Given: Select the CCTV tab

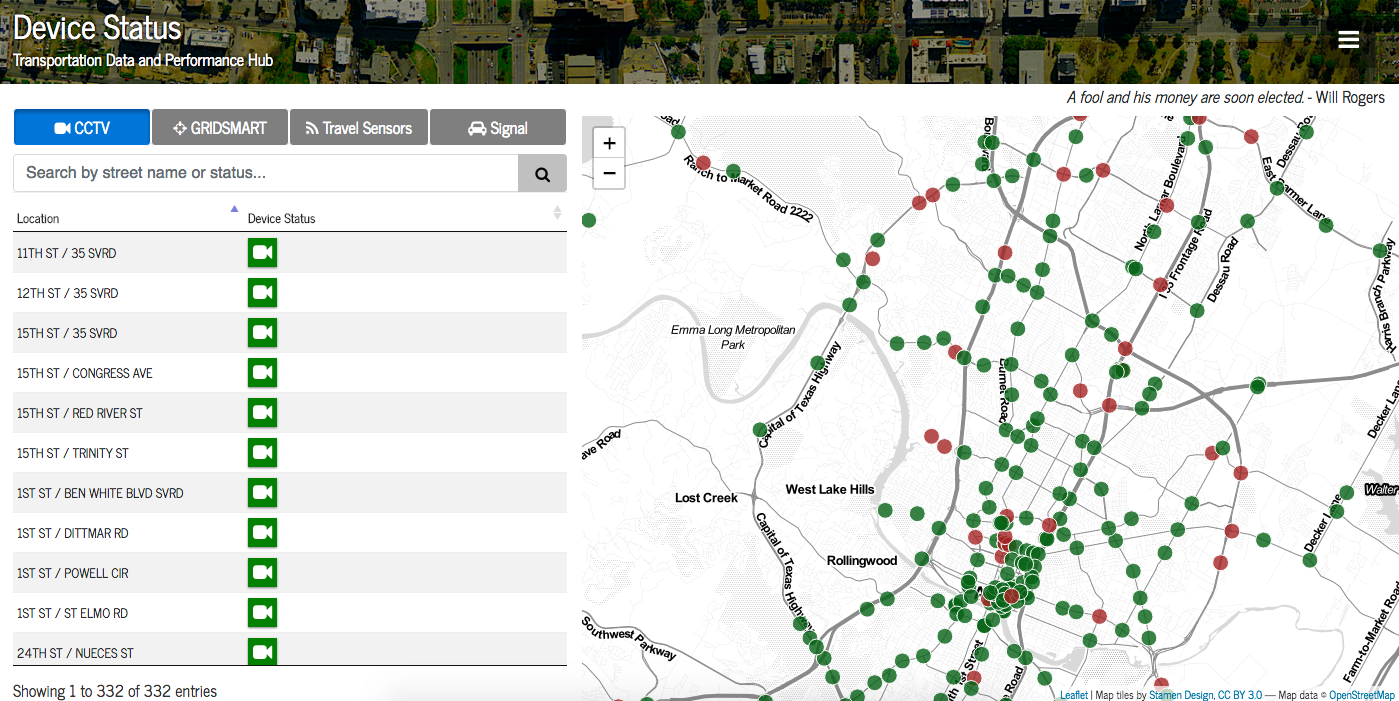Looking at the screenshot, I should coord(82,128).
